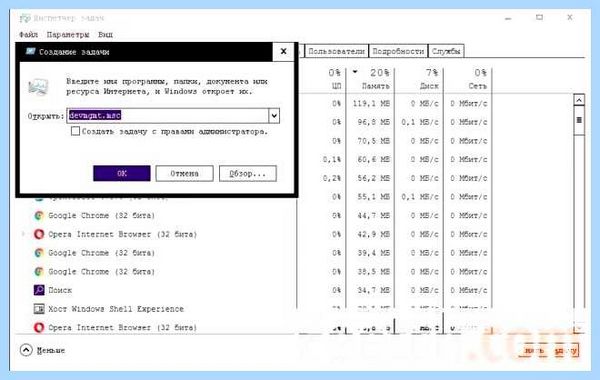Viewport: 600px width, 380px height.
Task: Click the Создание задачи dialog title icon
Action: 31,51
